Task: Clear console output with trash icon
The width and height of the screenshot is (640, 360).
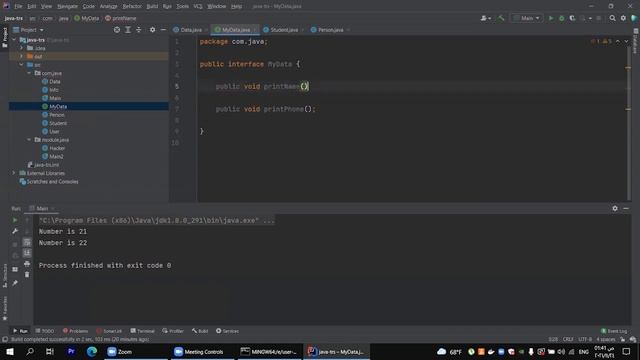Action: [27, 275]
